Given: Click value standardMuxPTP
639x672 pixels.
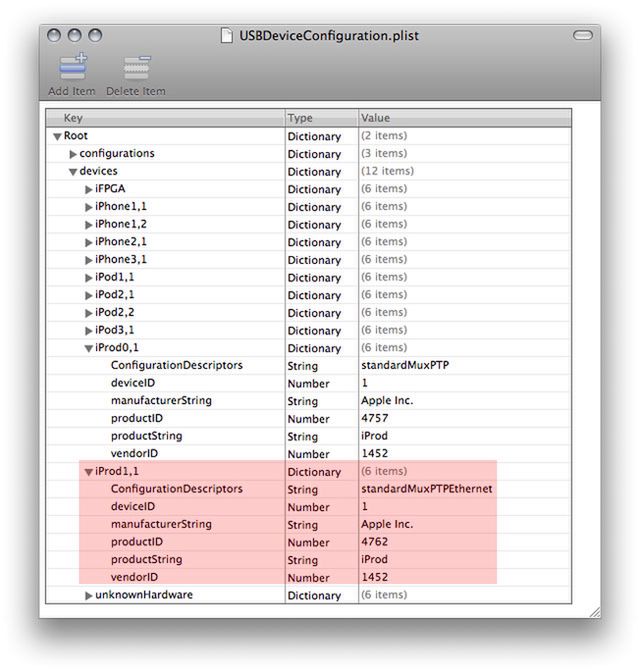Looking at the screenshot, I should tap(405, 365).
